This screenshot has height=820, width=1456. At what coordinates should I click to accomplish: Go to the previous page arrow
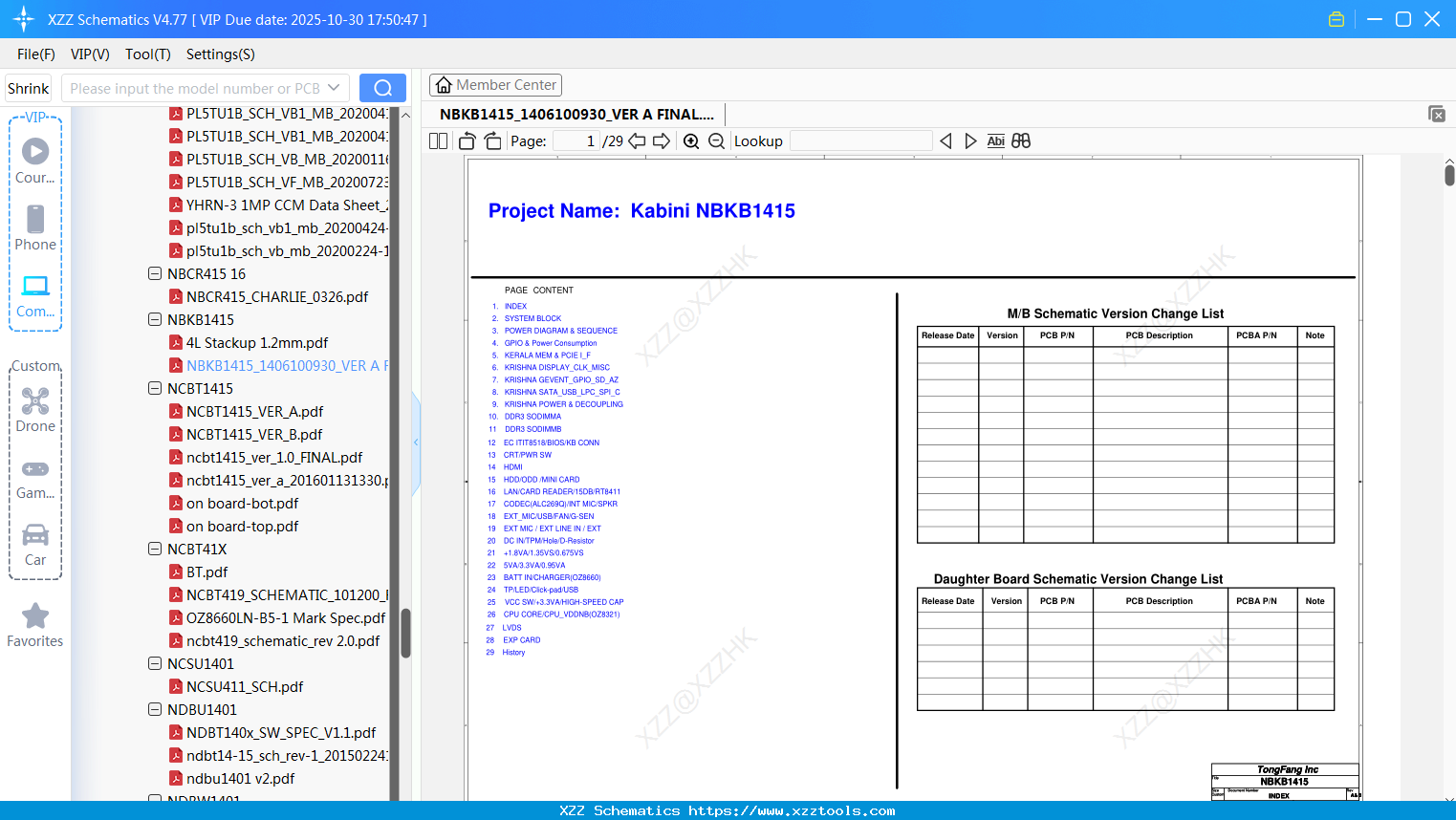tap(637, 141)
